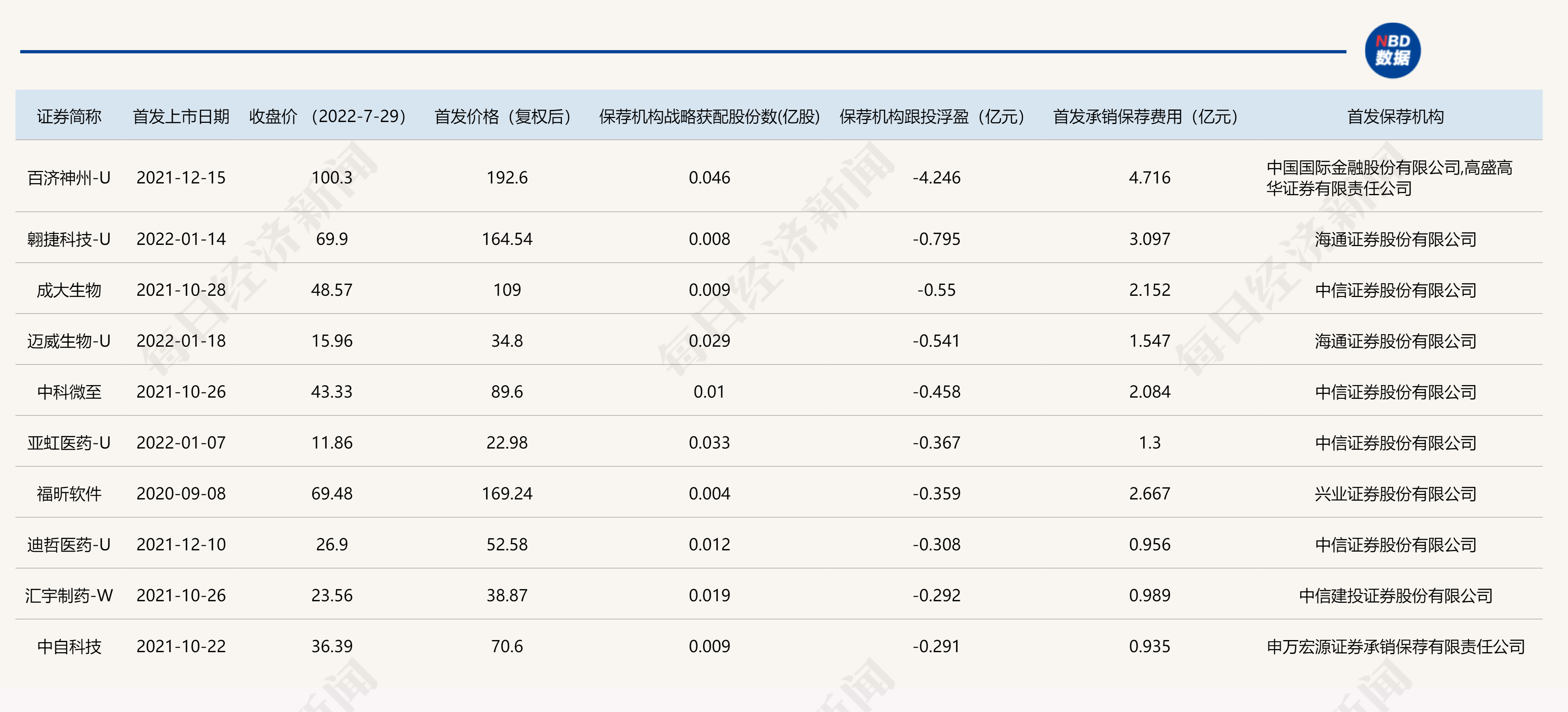Select the 首发承销保荐费用（亿元） header

pyautogui.click(x=1149, y=116)
